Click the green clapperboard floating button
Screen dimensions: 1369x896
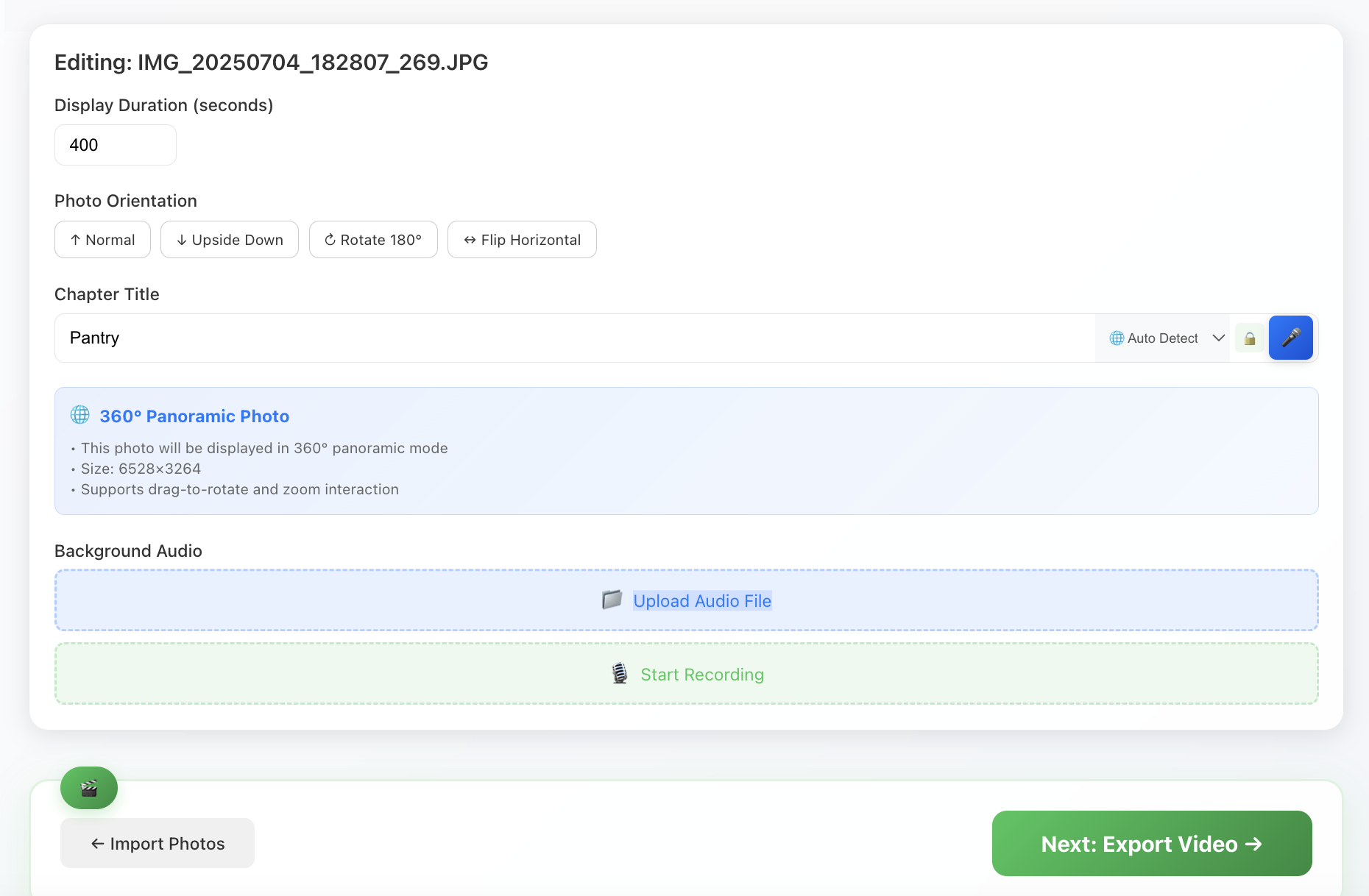[x=89, y=788]
